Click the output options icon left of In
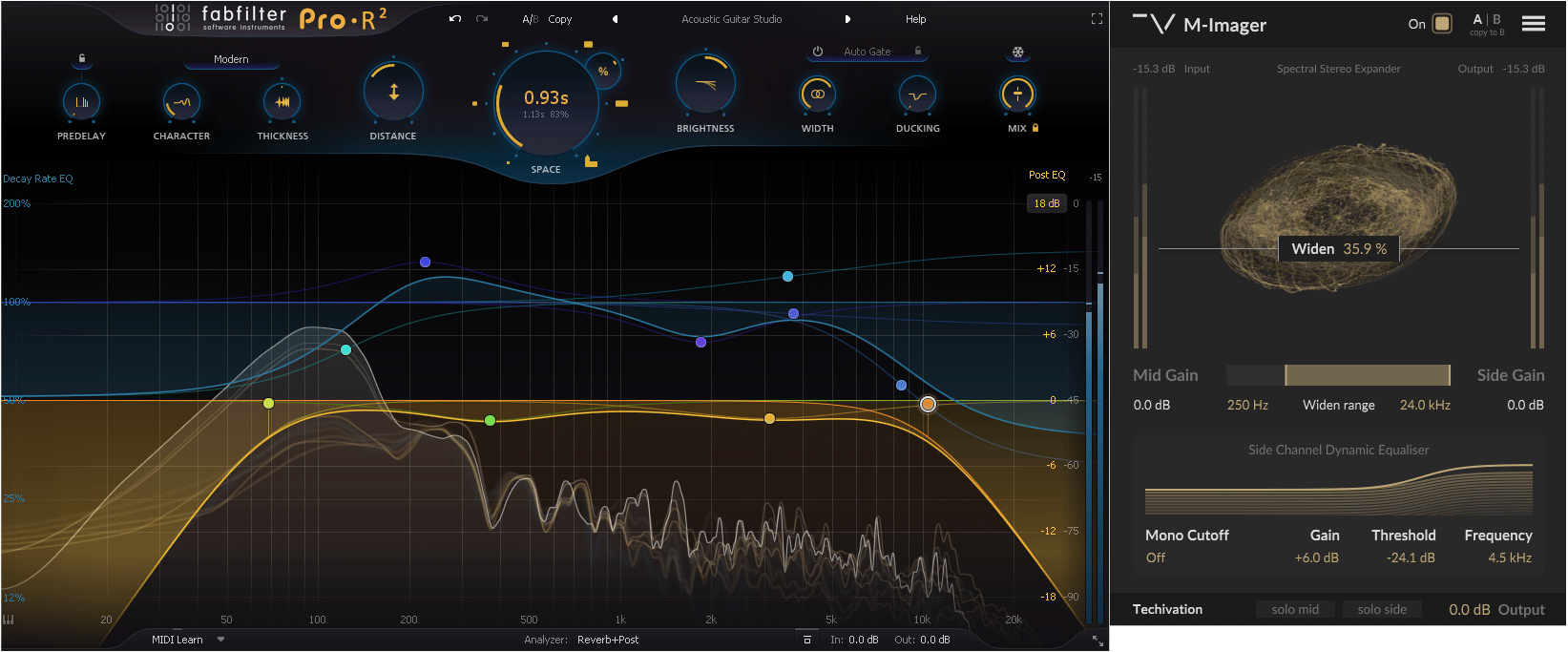Image resolution: width=1568 pixels, height=652 pixels. [x=807, y=640]
